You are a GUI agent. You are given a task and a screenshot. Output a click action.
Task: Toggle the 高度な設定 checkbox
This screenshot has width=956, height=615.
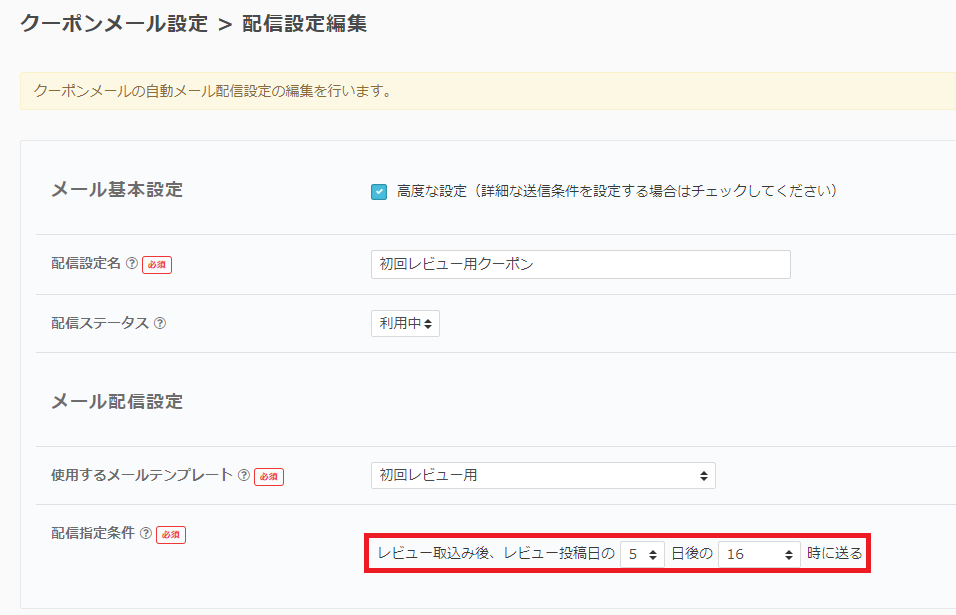[379, 191]
